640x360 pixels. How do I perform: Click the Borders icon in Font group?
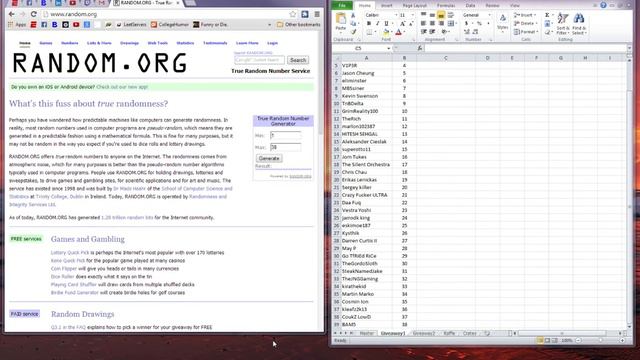[x=369, y=32]
